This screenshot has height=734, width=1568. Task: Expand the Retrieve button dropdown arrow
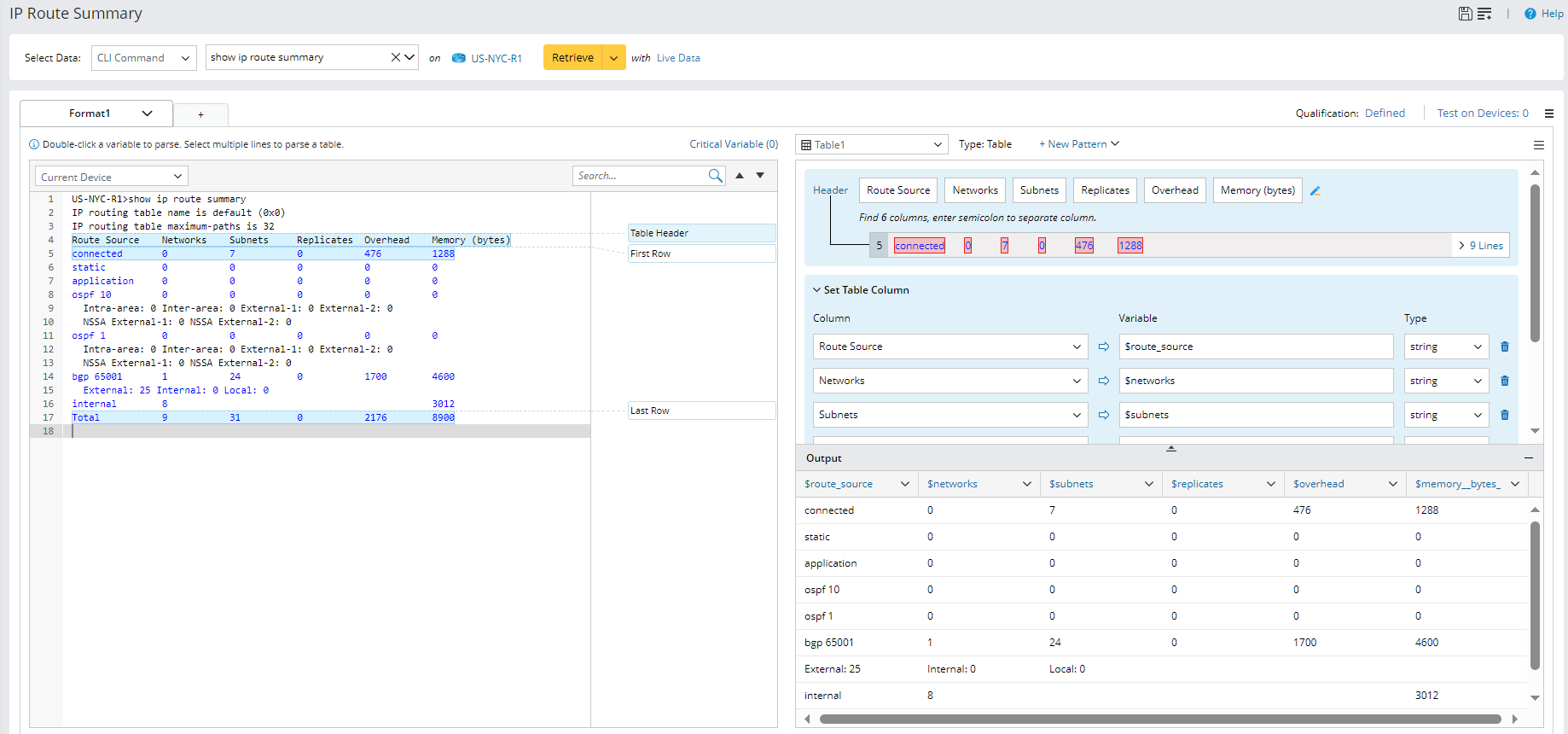pyautogui.click(x=613, y=58)
